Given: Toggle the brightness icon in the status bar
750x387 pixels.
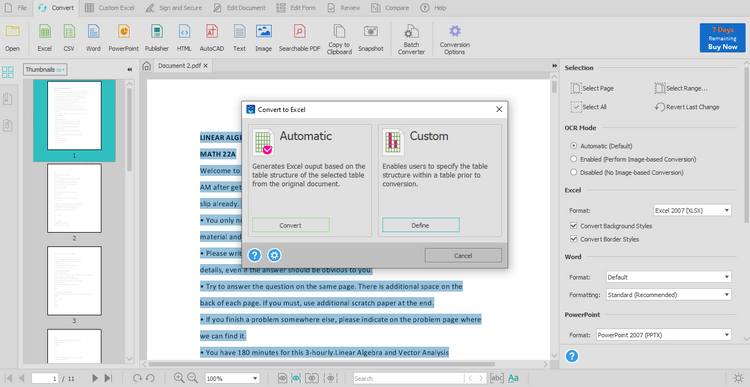Looking at the screenshot, I should point(738,378).
